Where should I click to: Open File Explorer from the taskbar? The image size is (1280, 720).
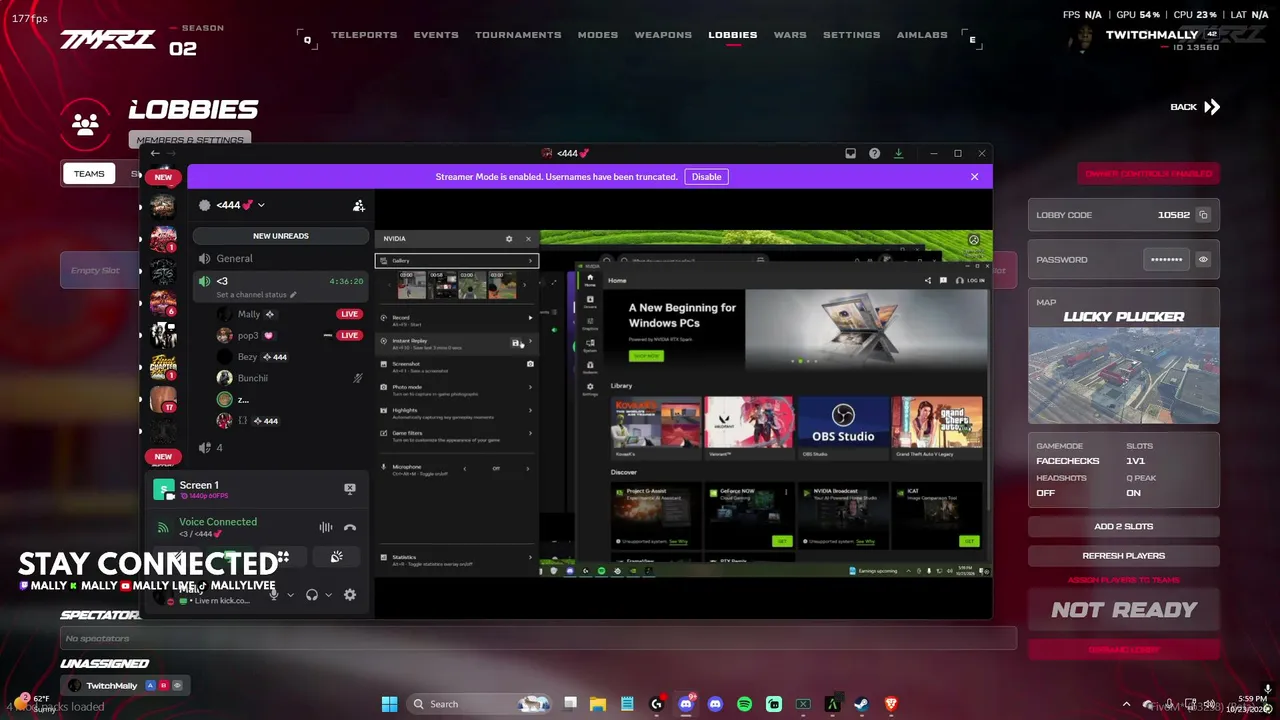point(598,704)
